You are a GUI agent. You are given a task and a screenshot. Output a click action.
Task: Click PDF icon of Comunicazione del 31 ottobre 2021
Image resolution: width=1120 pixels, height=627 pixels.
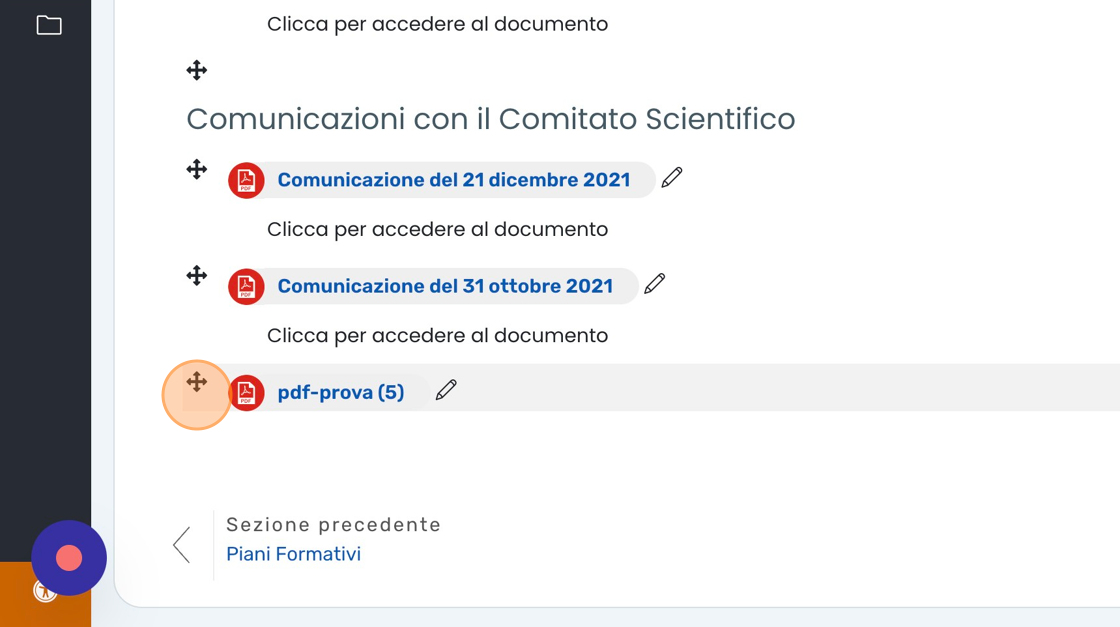246,286
